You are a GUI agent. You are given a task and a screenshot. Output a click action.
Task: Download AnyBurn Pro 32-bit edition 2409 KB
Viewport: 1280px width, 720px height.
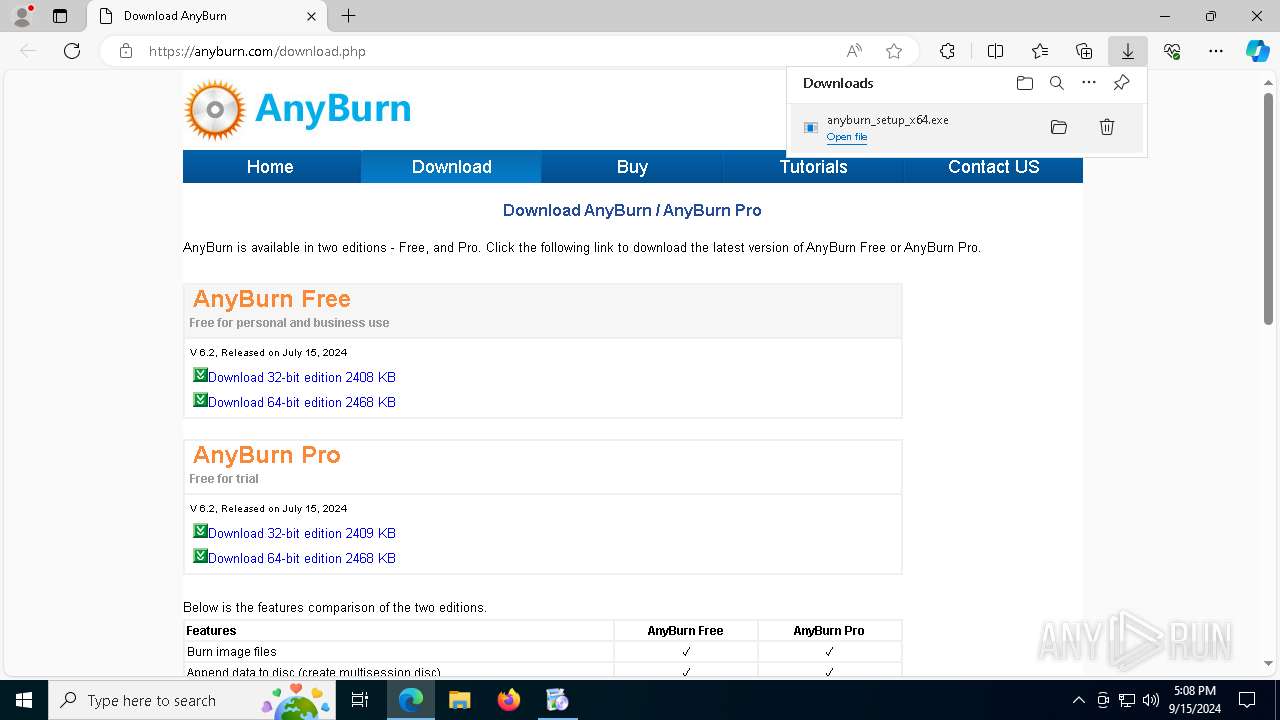click(x=302, y=533)
